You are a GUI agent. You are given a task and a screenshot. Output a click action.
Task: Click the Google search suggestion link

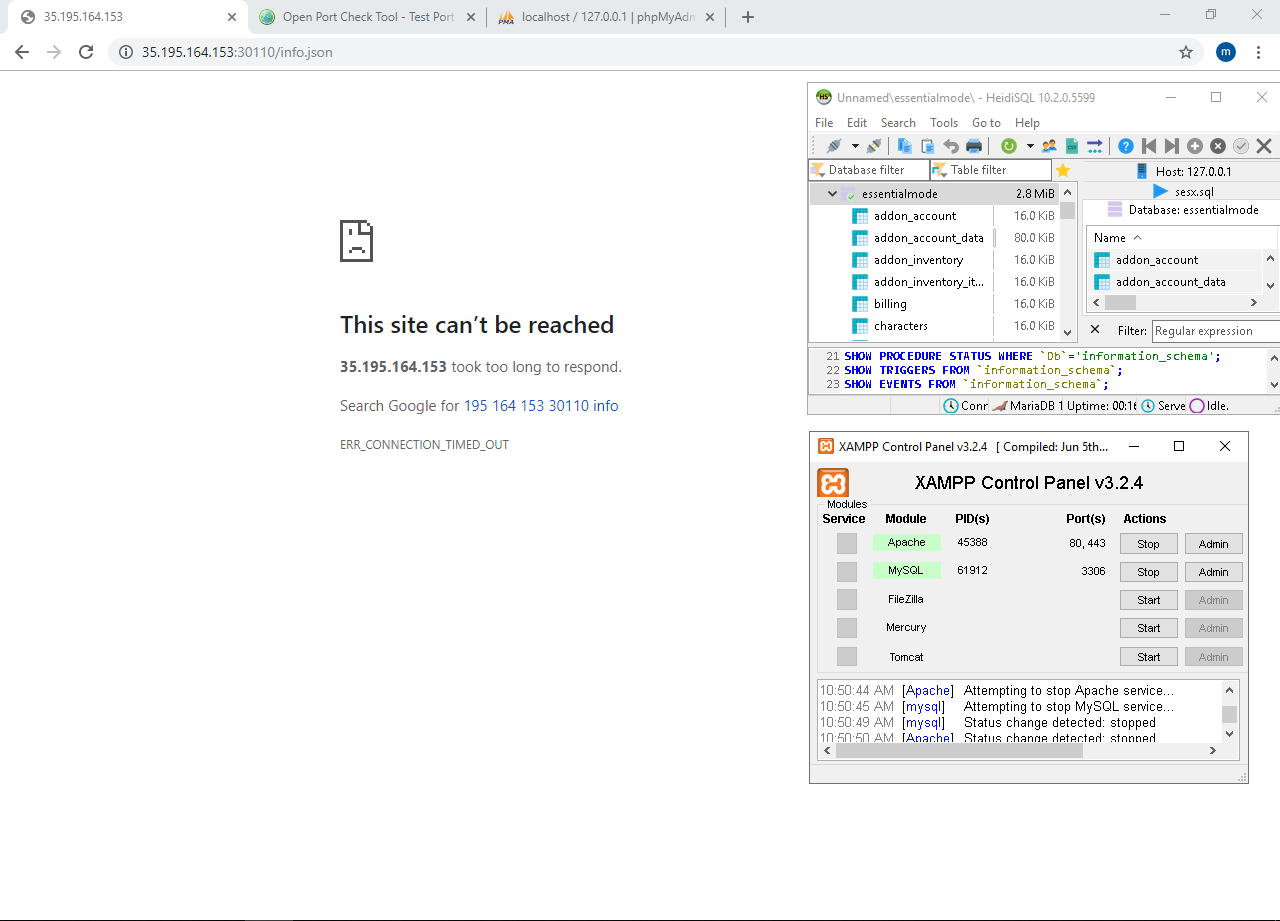[x=541, y=406]
